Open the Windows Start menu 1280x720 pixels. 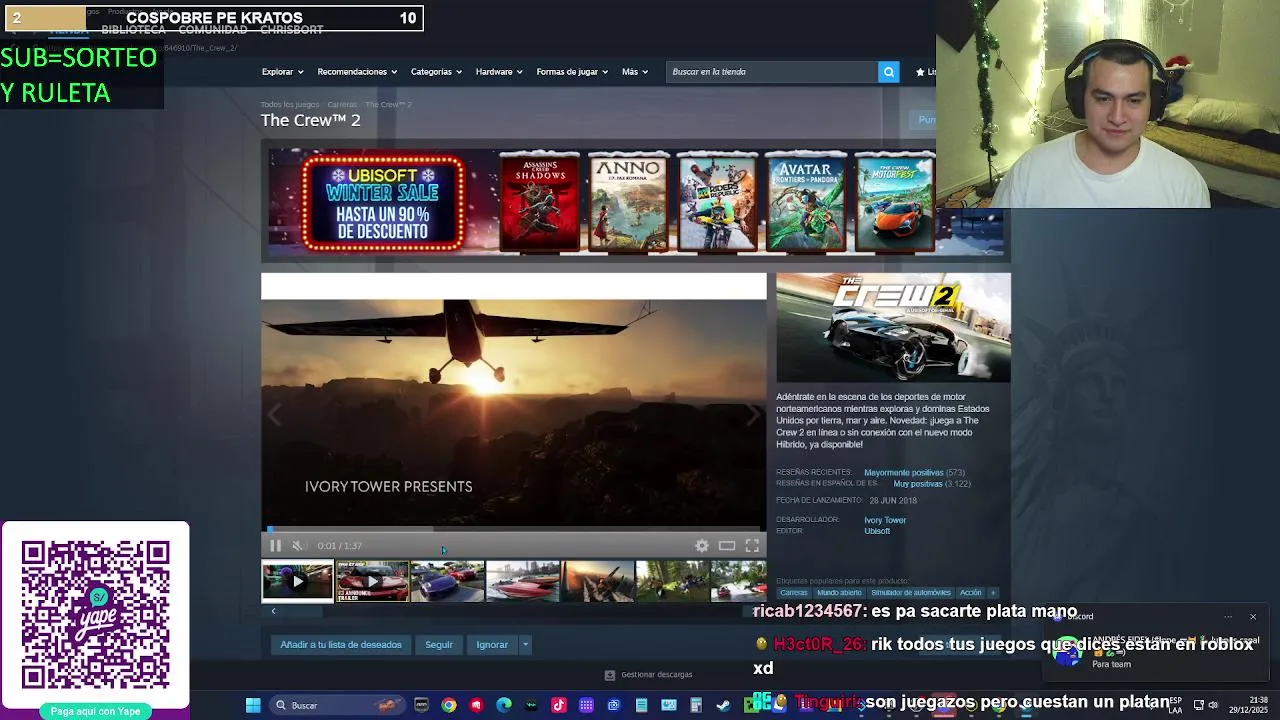click(253, 705)
